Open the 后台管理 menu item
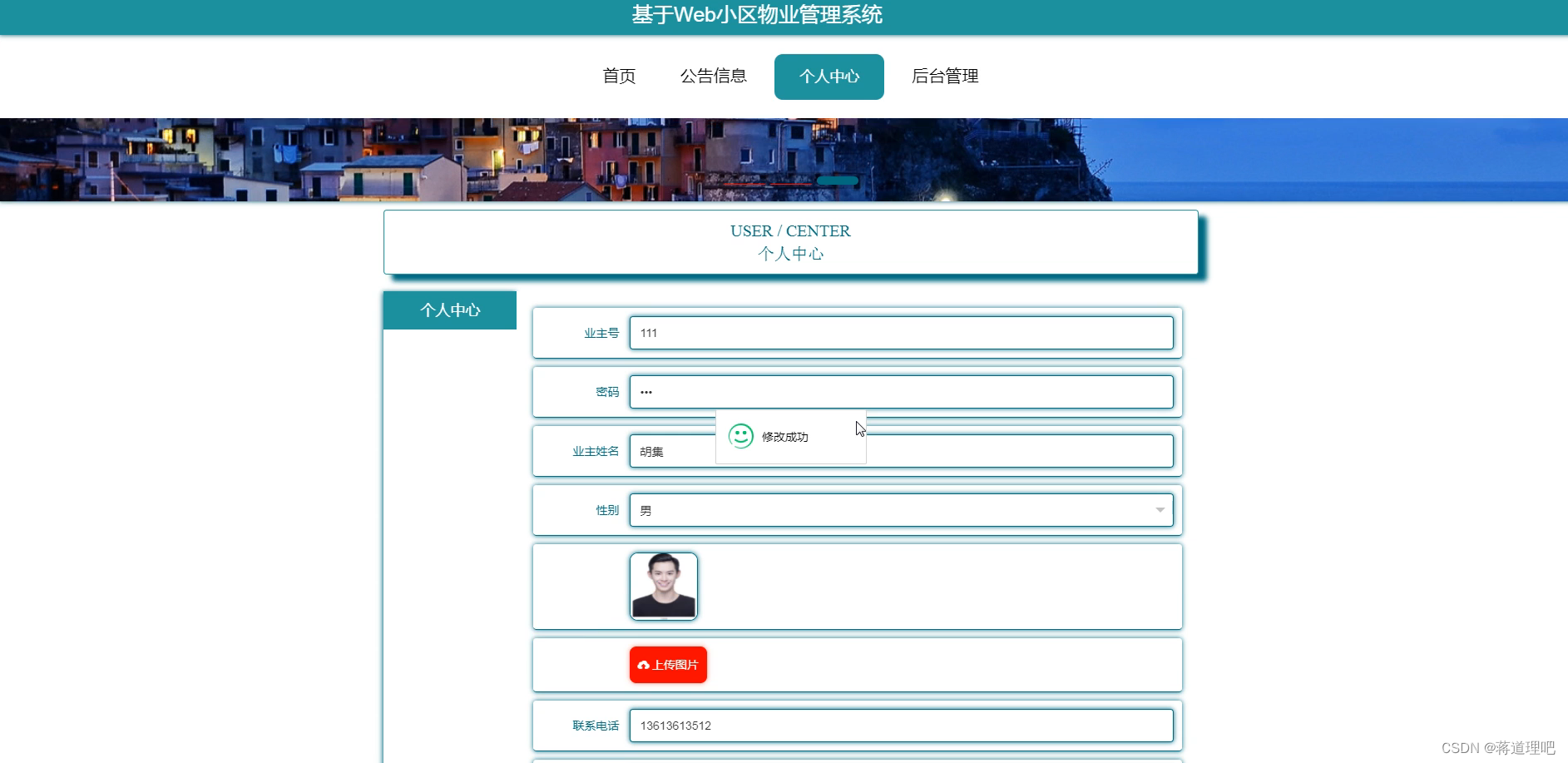1568x763 pixels. click(944, 76)
